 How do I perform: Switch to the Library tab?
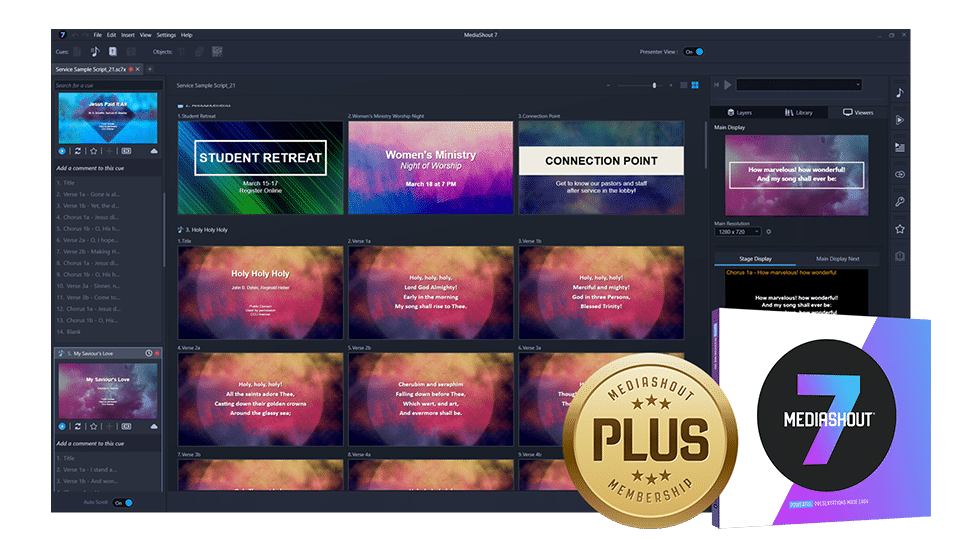(799, 113)
